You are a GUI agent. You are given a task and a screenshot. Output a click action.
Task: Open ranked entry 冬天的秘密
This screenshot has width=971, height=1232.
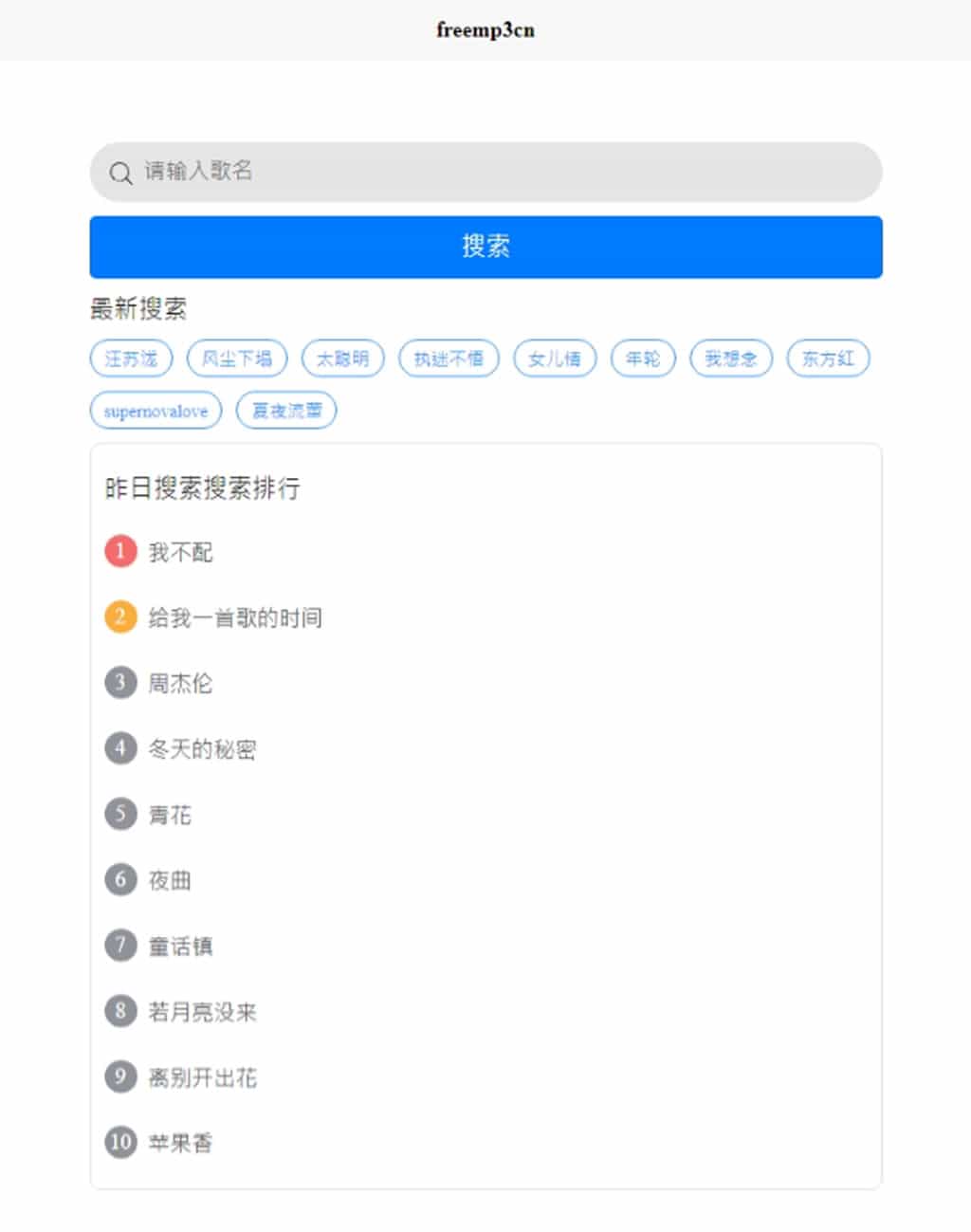(x=202, y=749)
